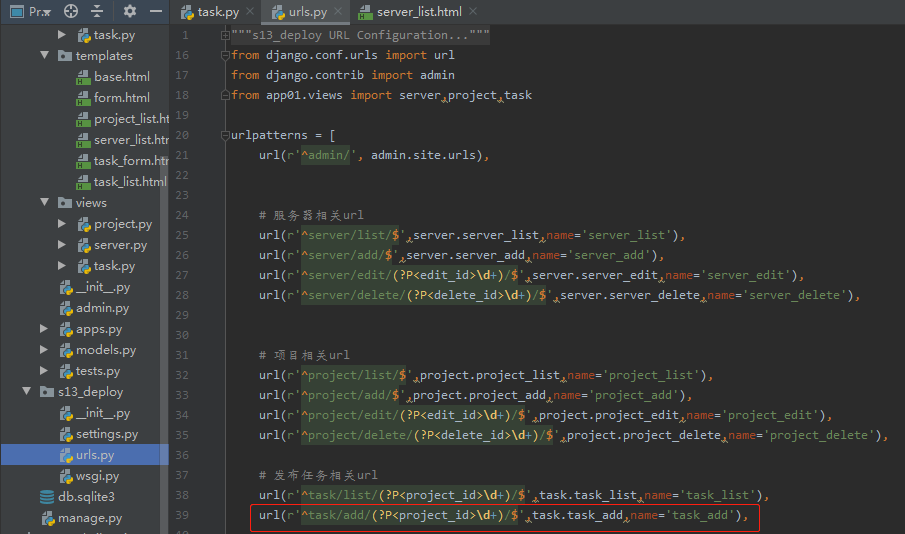Click 'task_list' name string on line 38
Image resolution: width=905 pixels, height=534 pixels.
717,495
